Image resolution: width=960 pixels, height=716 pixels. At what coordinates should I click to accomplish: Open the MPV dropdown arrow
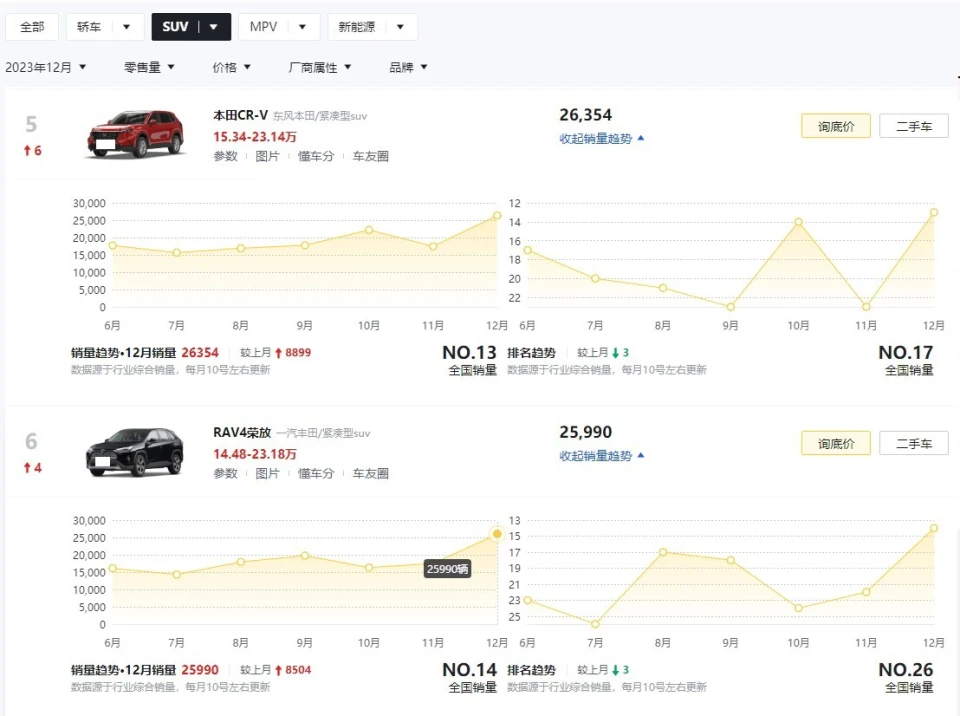[x=302, y=27]
